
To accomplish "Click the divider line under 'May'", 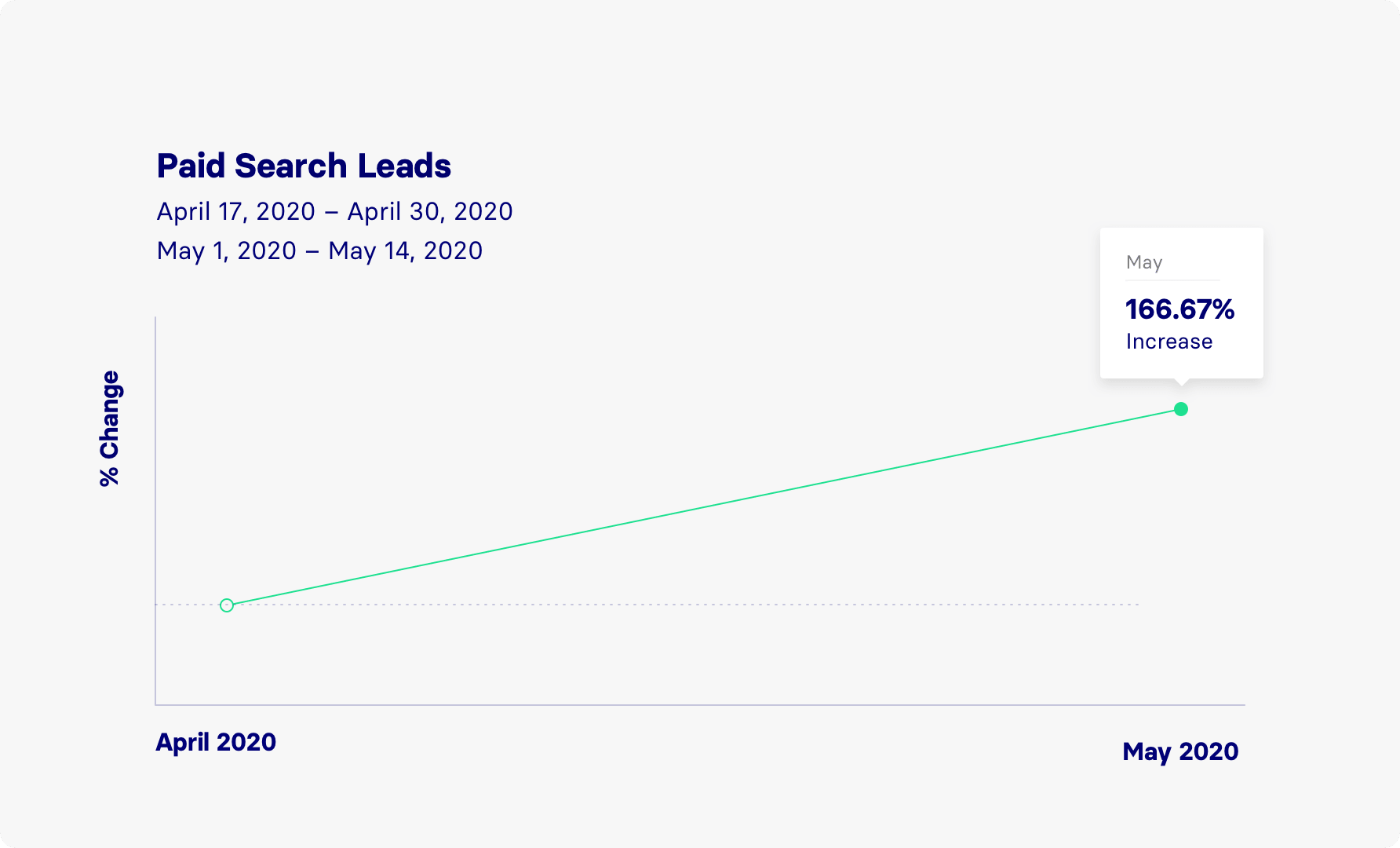I will click(x=1172, y=280).
